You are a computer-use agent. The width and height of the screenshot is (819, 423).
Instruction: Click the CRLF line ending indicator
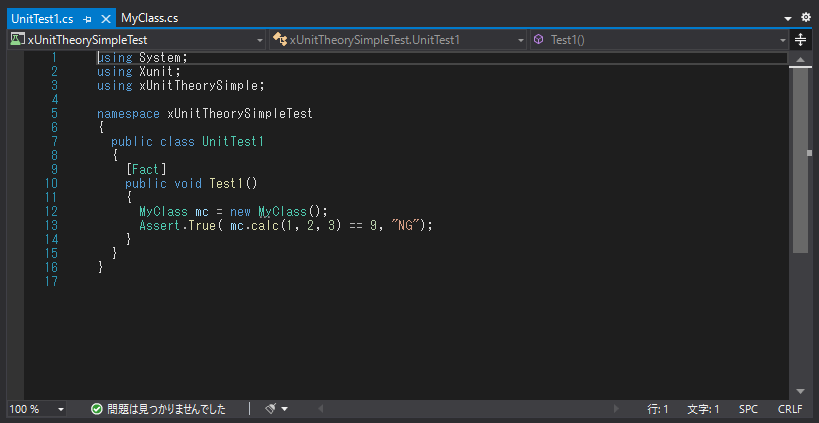pyautogui.click(x=790, y=409)
